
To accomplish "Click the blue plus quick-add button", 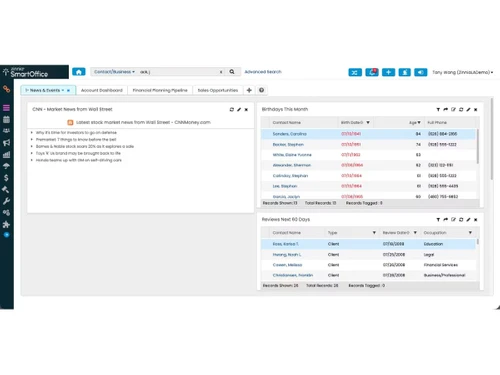I will coord(388,72).
